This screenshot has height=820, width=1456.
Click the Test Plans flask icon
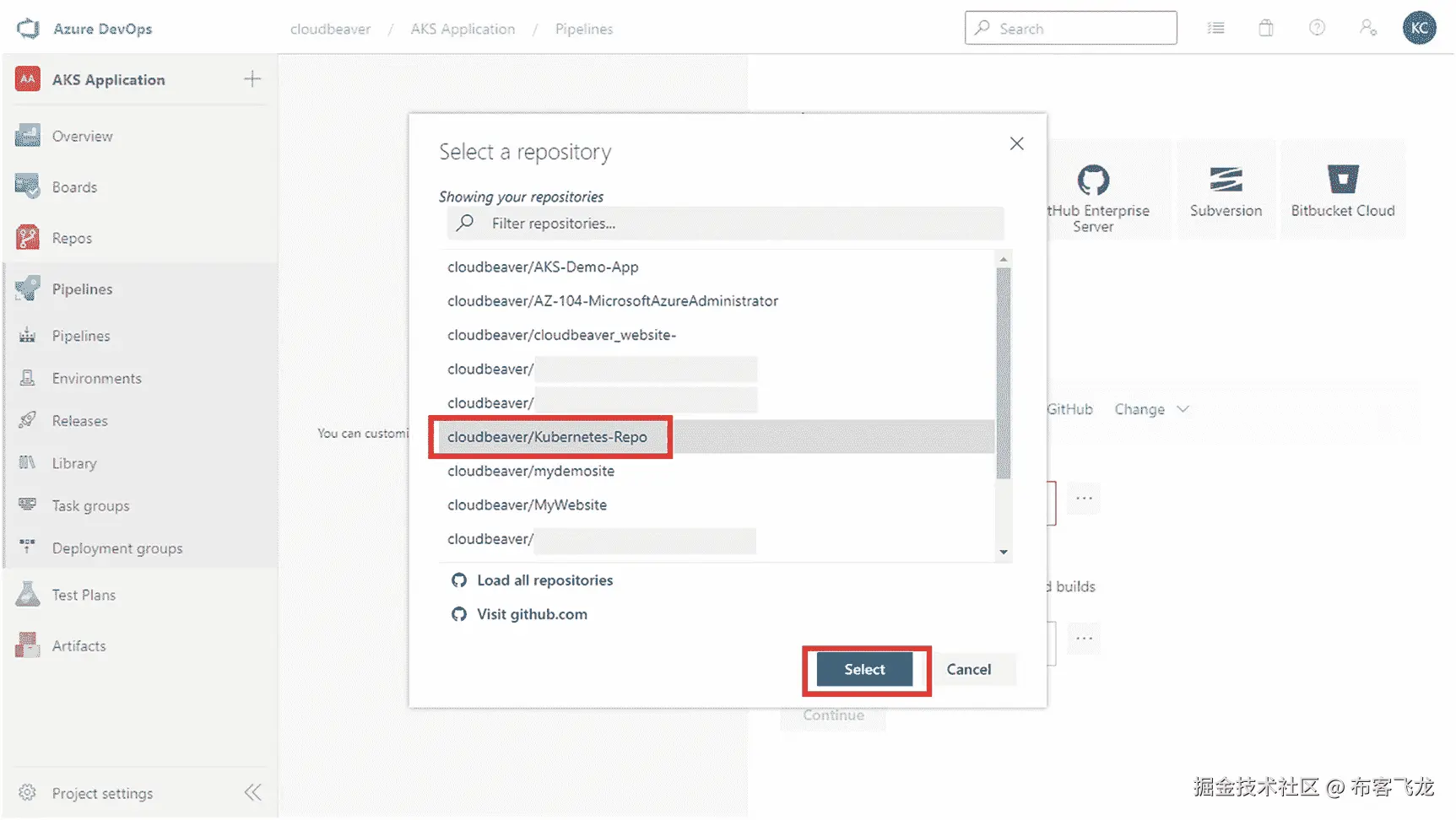28,595
